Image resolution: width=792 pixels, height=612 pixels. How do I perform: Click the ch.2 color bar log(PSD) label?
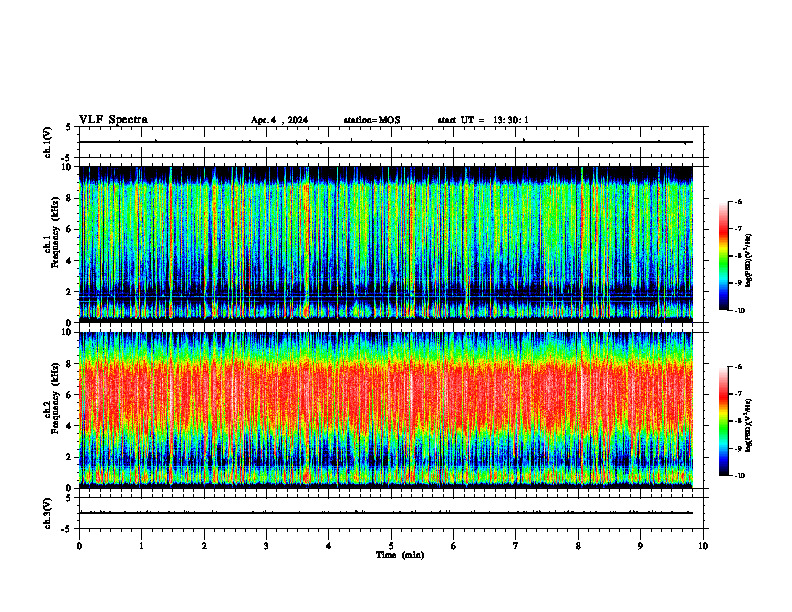point(749,425)
